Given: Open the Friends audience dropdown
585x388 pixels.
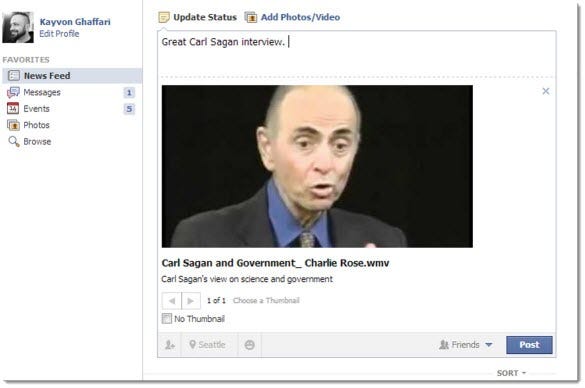Looking at the screenshot, I should point(466,345).
